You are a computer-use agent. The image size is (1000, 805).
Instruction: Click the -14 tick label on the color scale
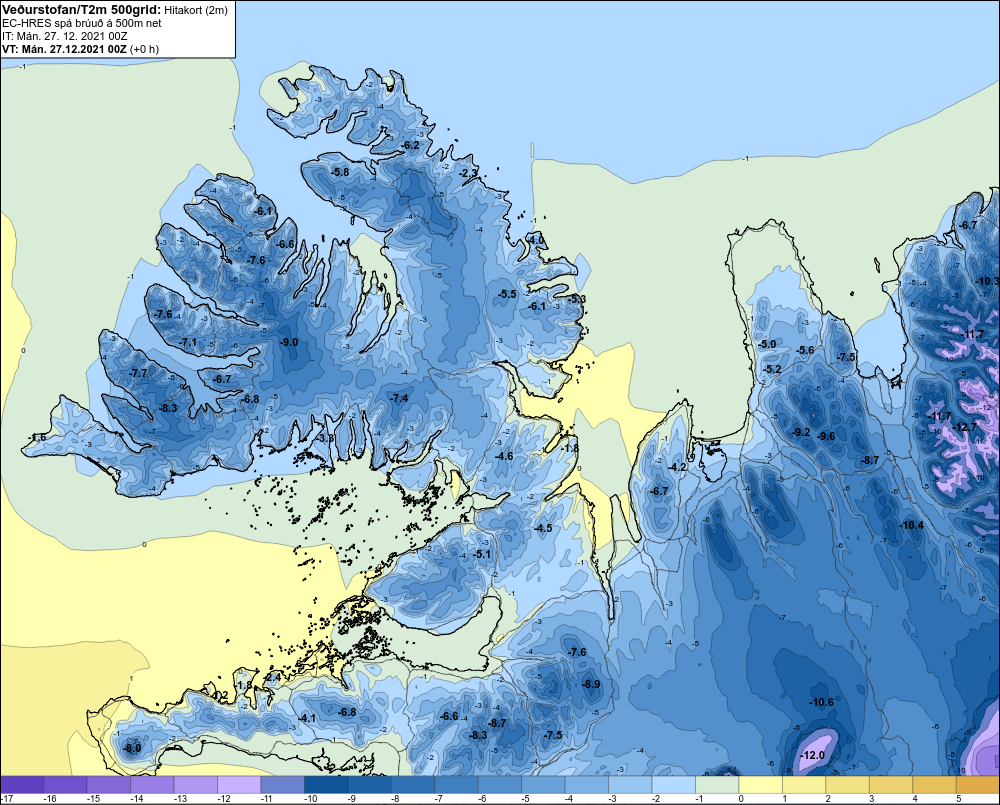pos(136,799)
